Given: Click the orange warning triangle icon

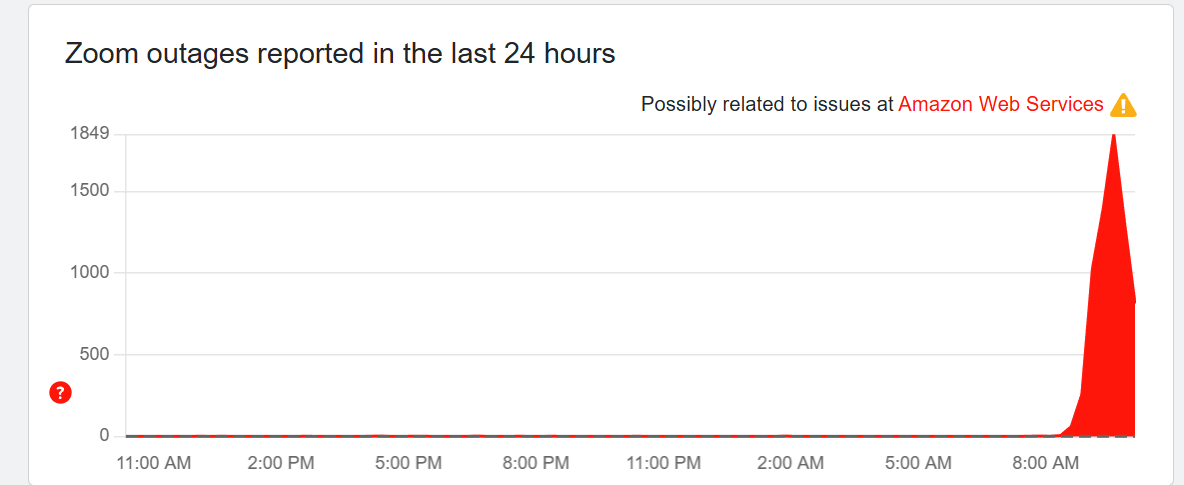Looking at the screenshot, I should pyautogui.click(x=1123, y=105).
